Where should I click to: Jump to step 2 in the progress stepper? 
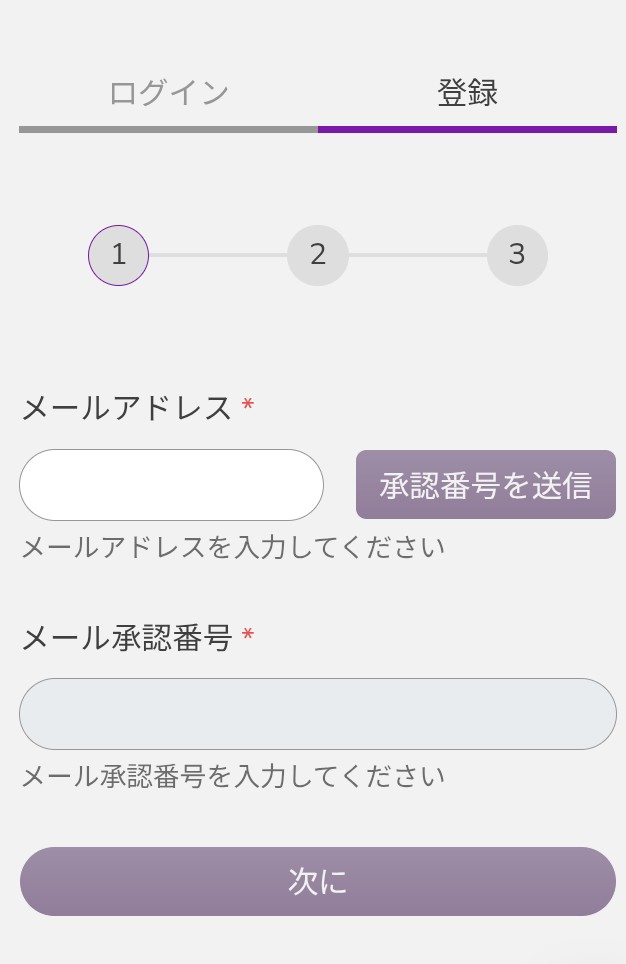pos(317,255)
